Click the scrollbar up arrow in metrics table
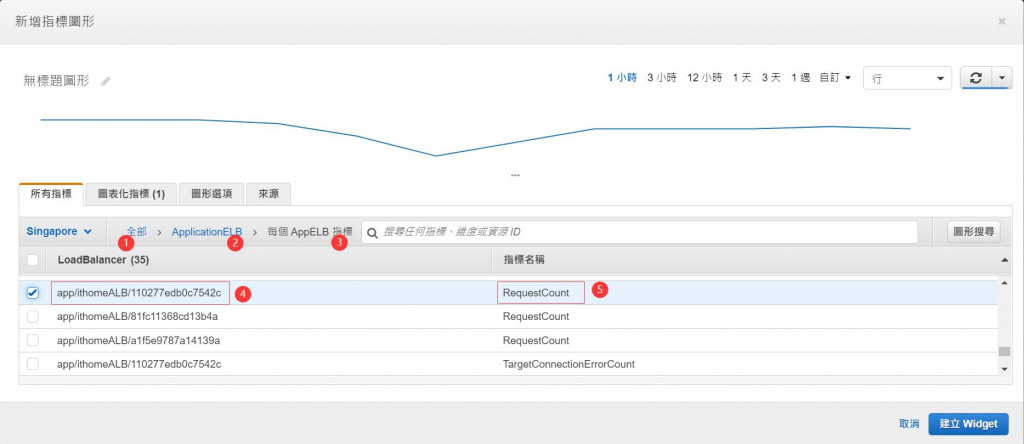Image resolution: width=1024 pixels, height=444 pixels. click(1004, 284)
